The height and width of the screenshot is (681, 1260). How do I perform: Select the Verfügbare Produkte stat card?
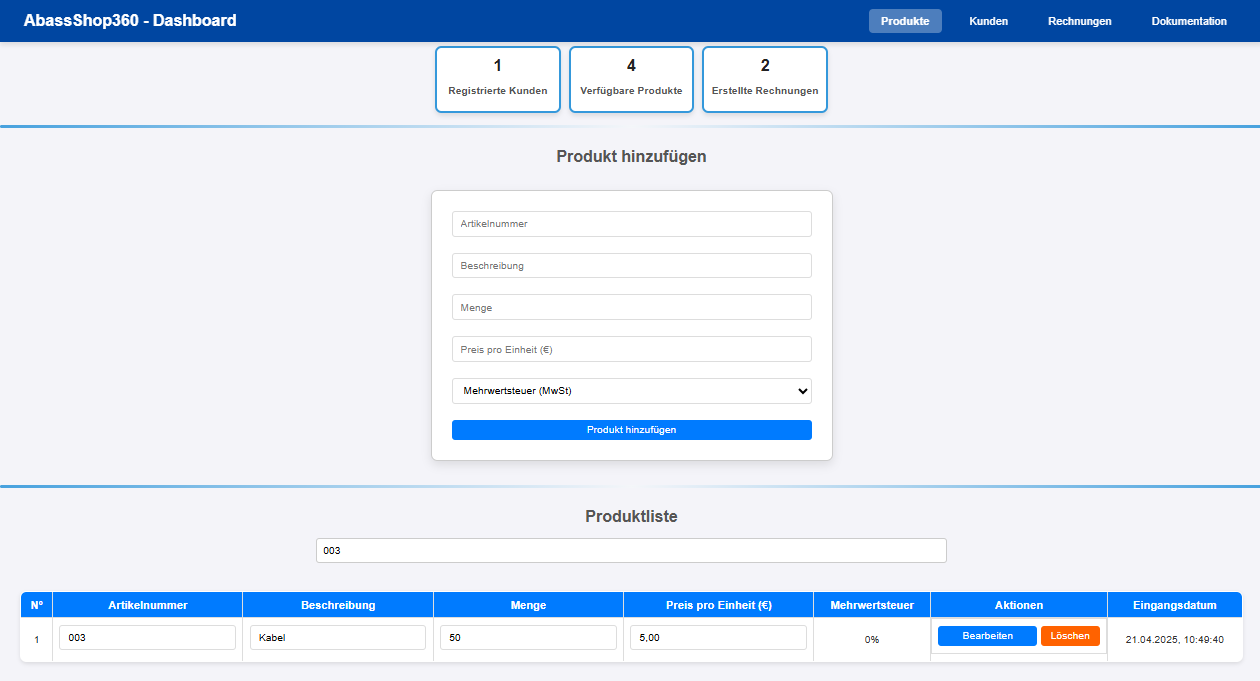(631, 79)
